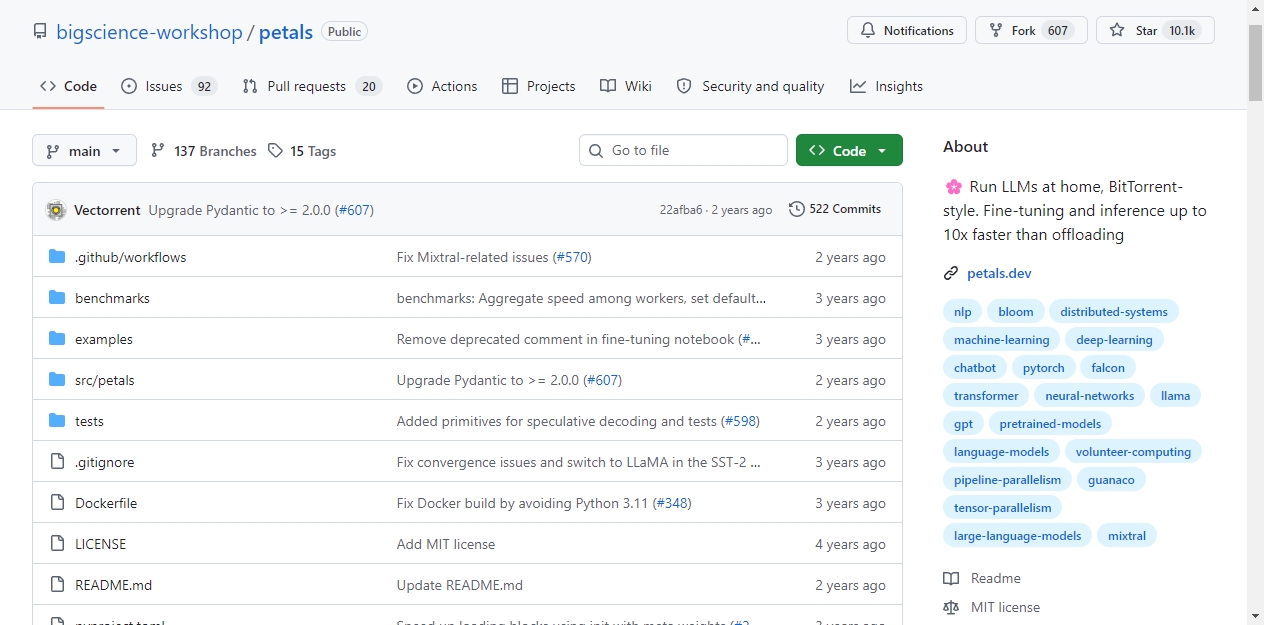Select the llama topic tag

(1176, 395)
